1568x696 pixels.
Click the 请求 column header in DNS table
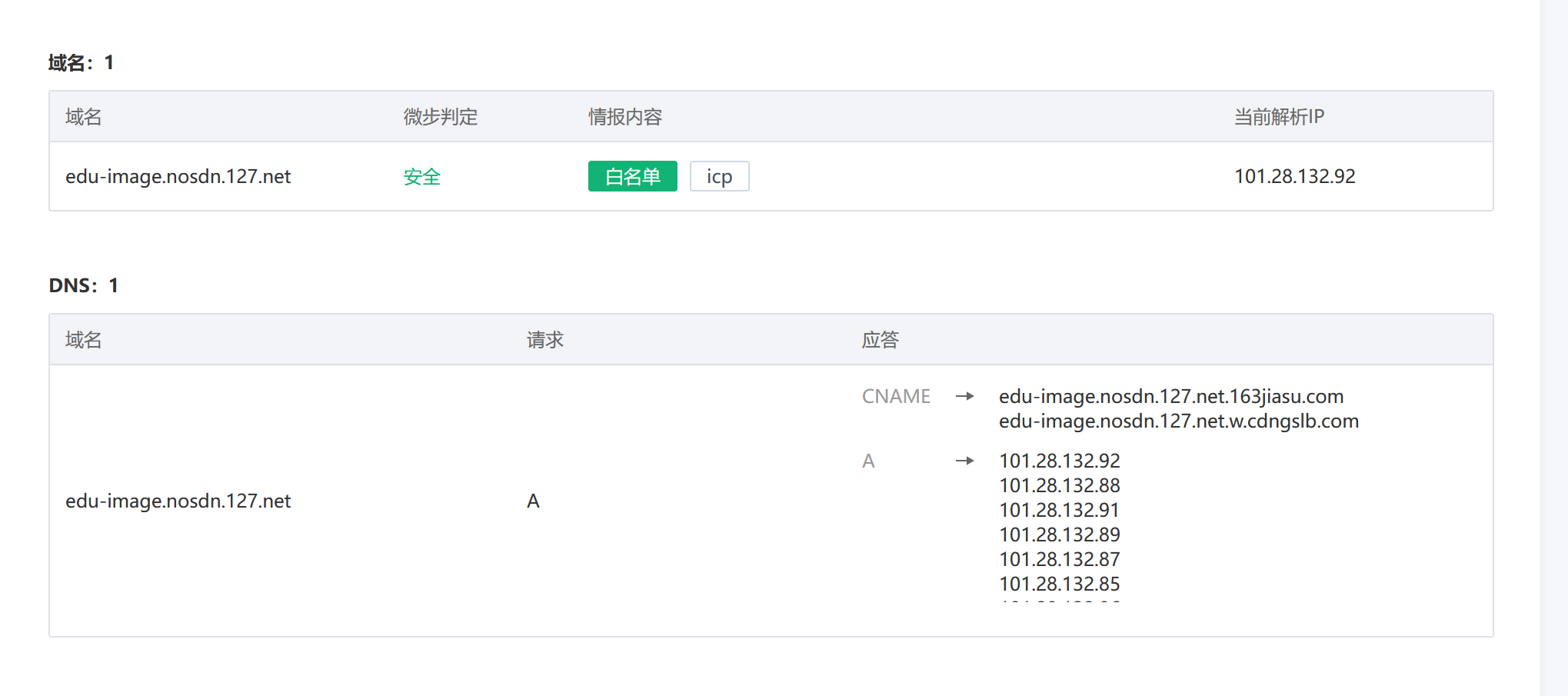[x=545, y=340]
